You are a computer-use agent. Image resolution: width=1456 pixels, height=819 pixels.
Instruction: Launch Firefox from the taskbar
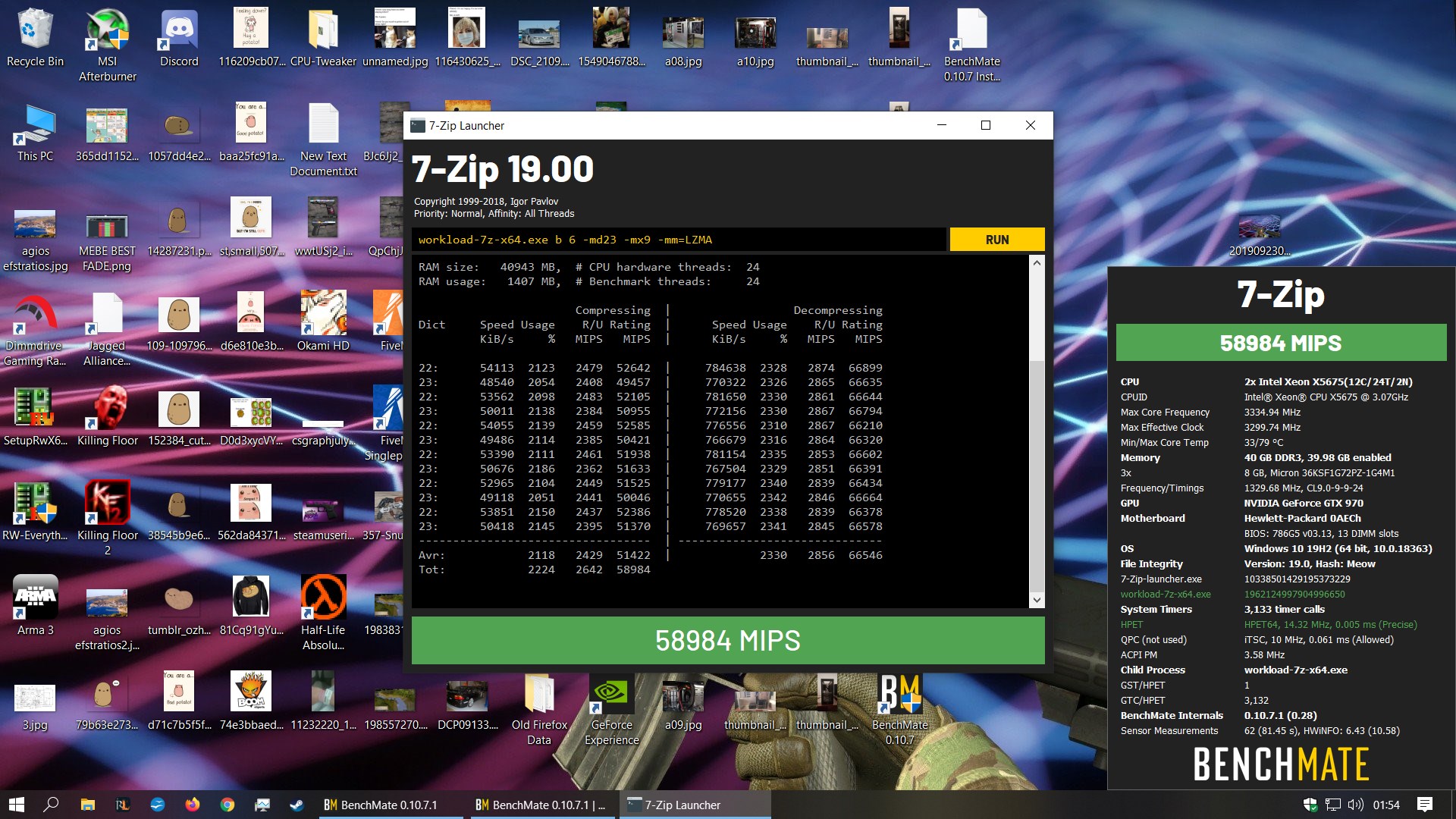192,805
